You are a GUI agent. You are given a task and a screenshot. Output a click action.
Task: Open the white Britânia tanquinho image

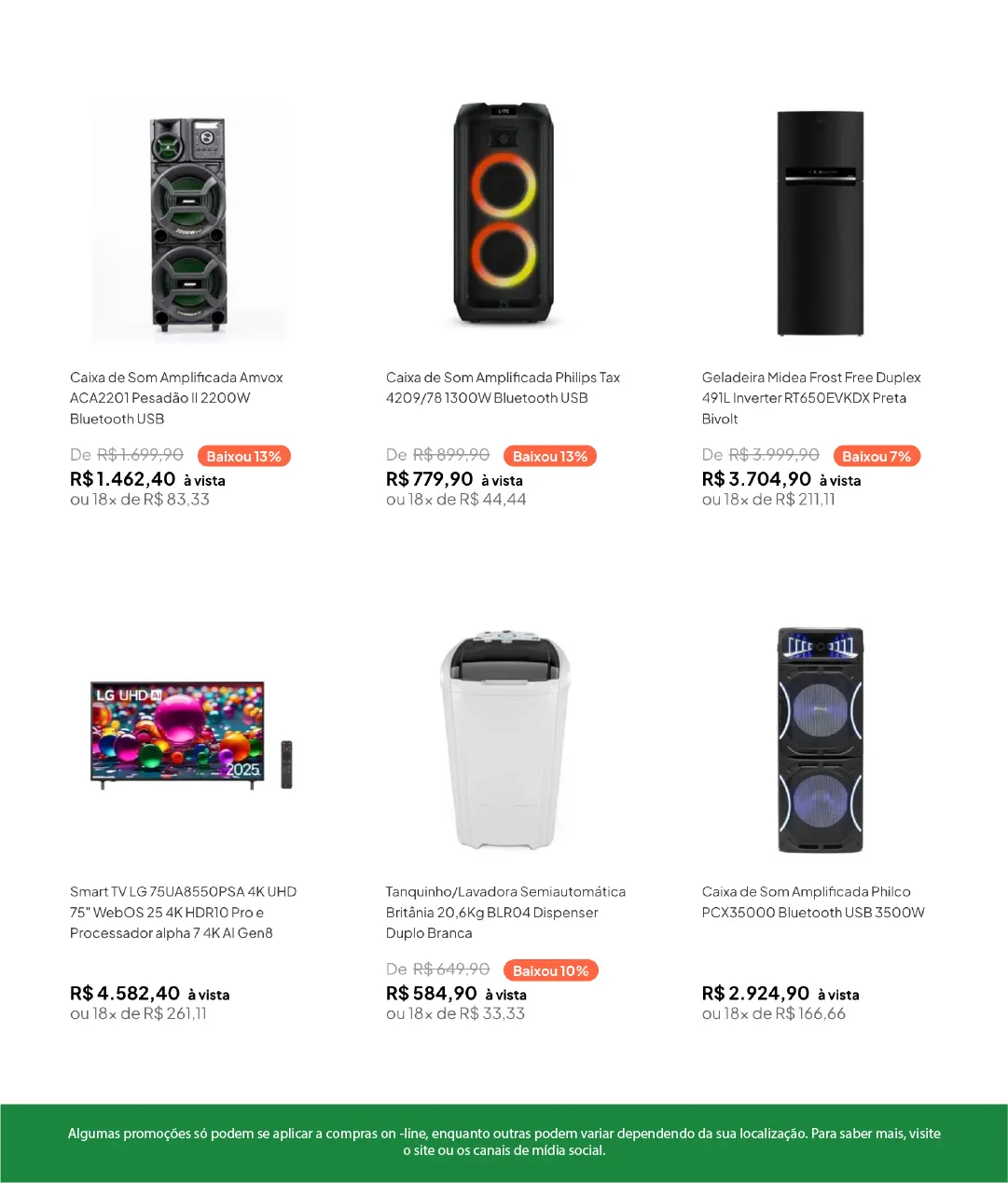tap(504, 738)
